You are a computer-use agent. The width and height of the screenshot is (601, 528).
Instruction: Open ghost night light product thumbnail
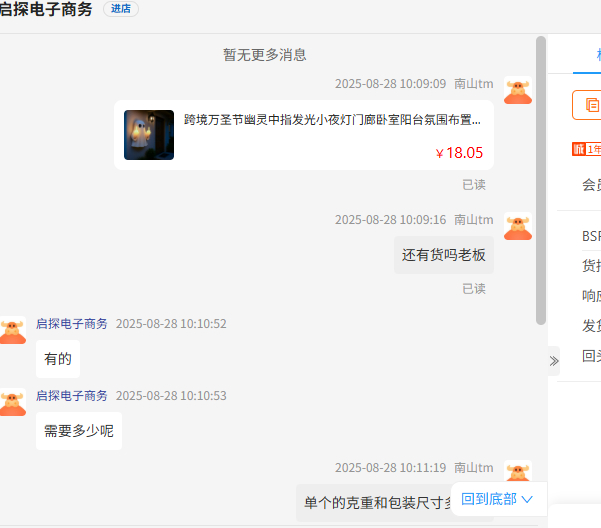click(x=149, y=135)
